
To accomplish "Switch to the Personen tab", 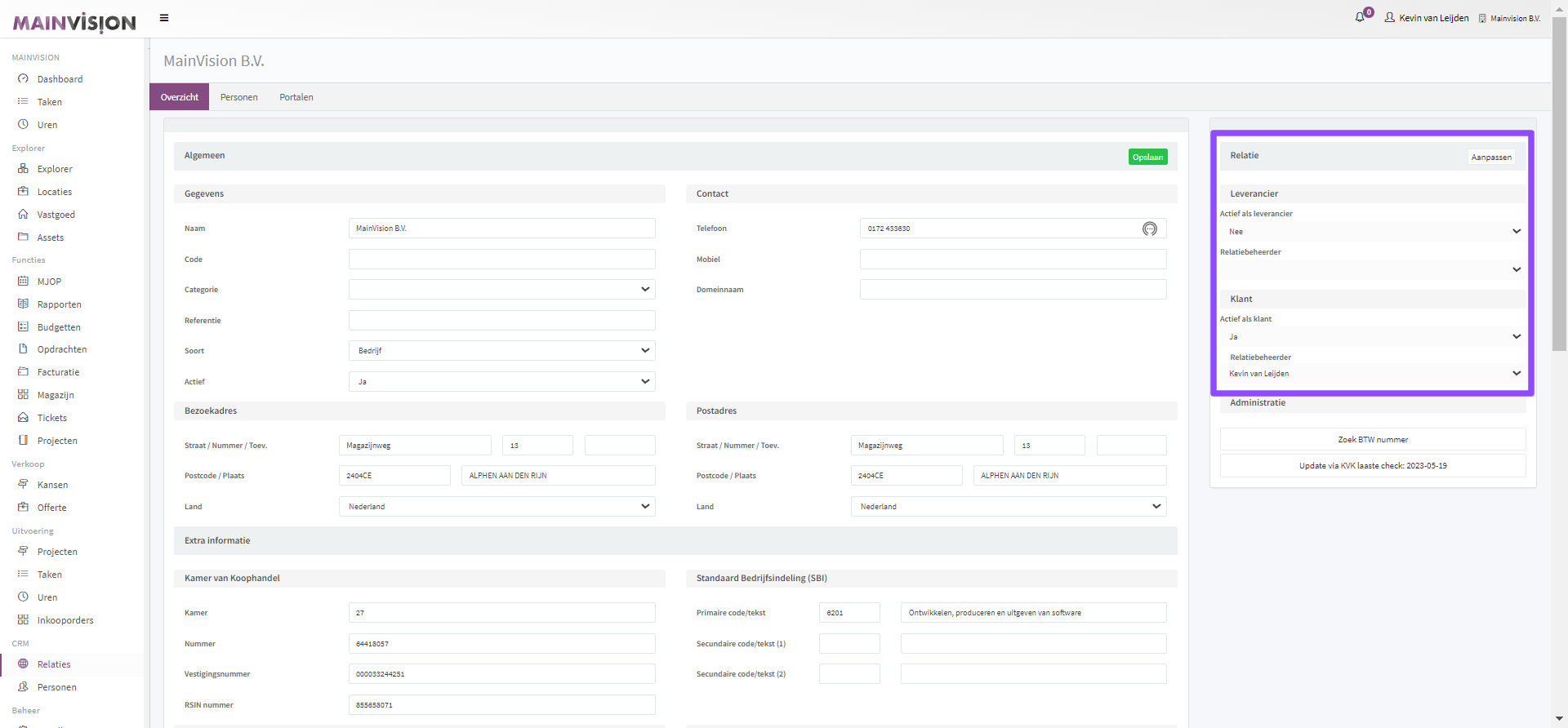I will point(238,97).
